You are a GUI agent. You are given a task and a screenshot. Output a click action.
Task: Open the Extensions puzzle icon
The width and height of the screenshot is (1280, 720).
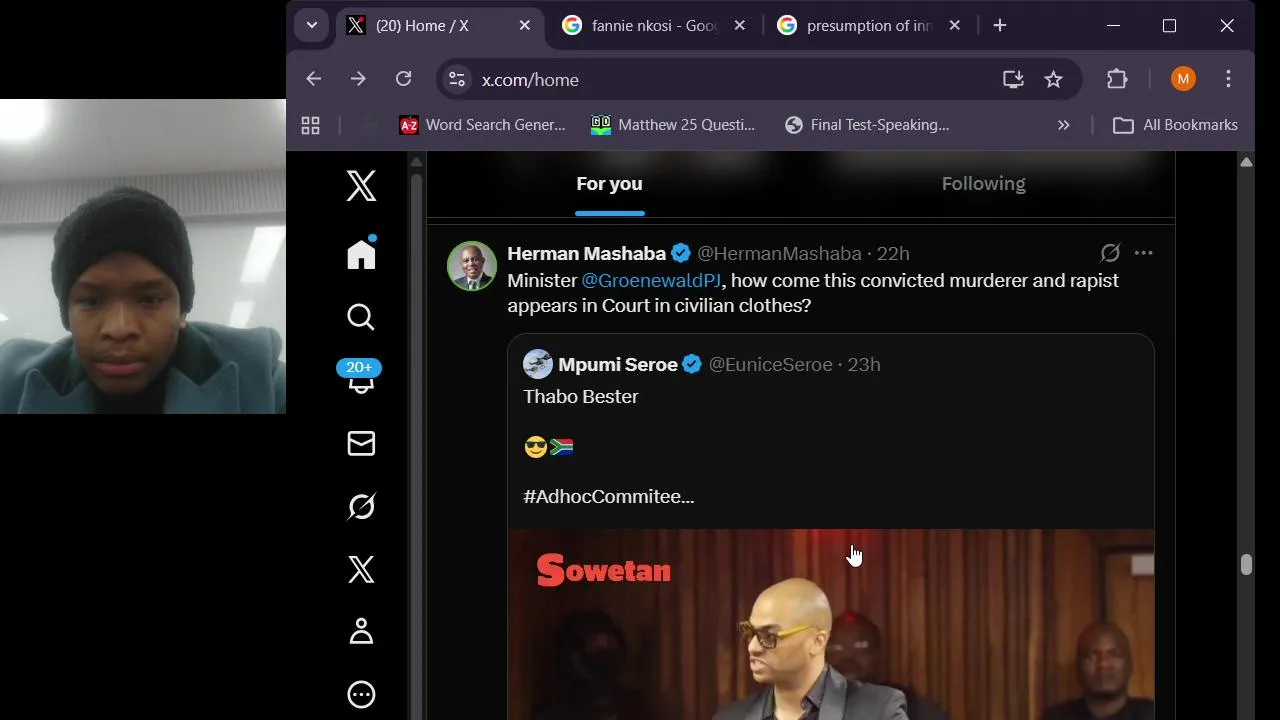[x=1117, y=79]
